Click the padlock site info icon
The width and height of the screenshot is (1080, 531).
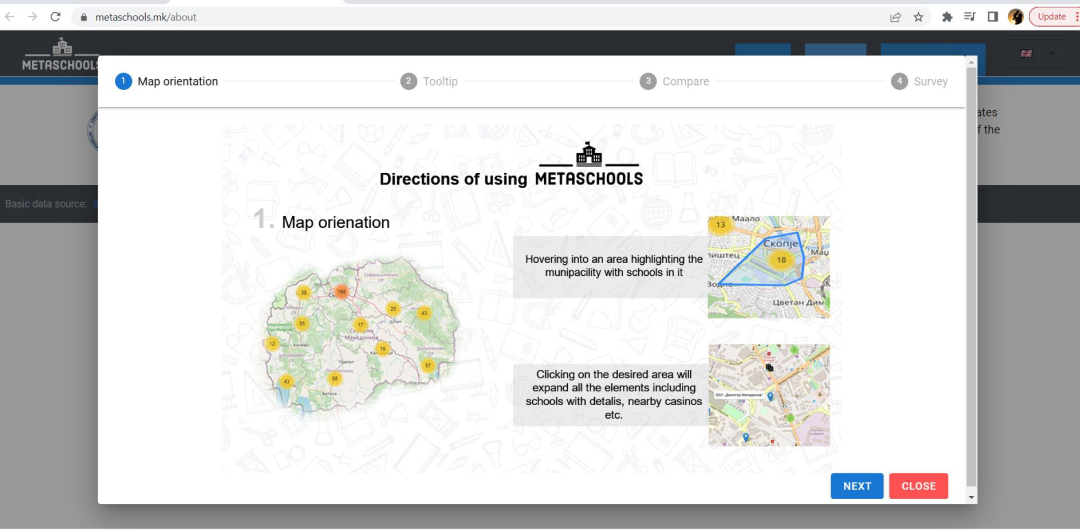(84, 17)
